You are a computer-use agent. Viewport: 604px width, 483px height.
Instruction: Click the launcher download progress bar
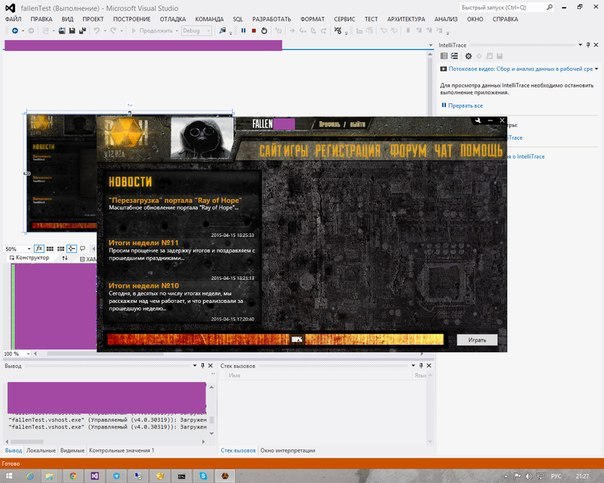pyautogui.click(x=275, y=339)
